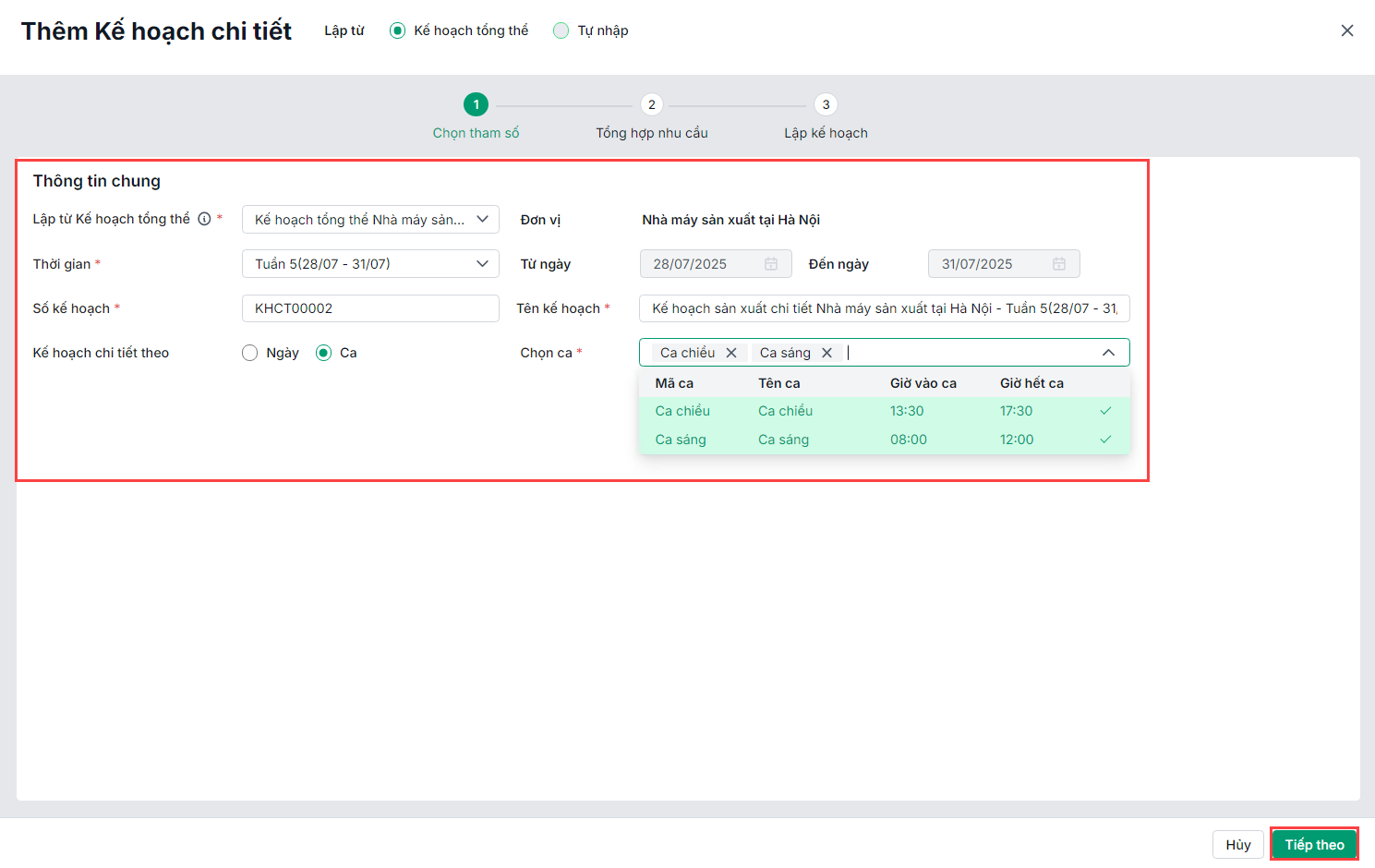Image resolution: width=1375 pixels, height=868 pixels.
Task: Choose Ca radio for detail plan
Action: click(324, 353)
